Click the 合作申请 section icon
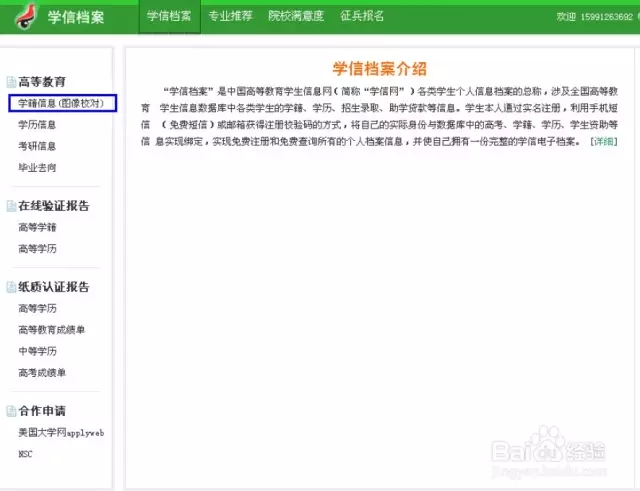The height and width of the screenshot is (491, 640). click(11, 411)
